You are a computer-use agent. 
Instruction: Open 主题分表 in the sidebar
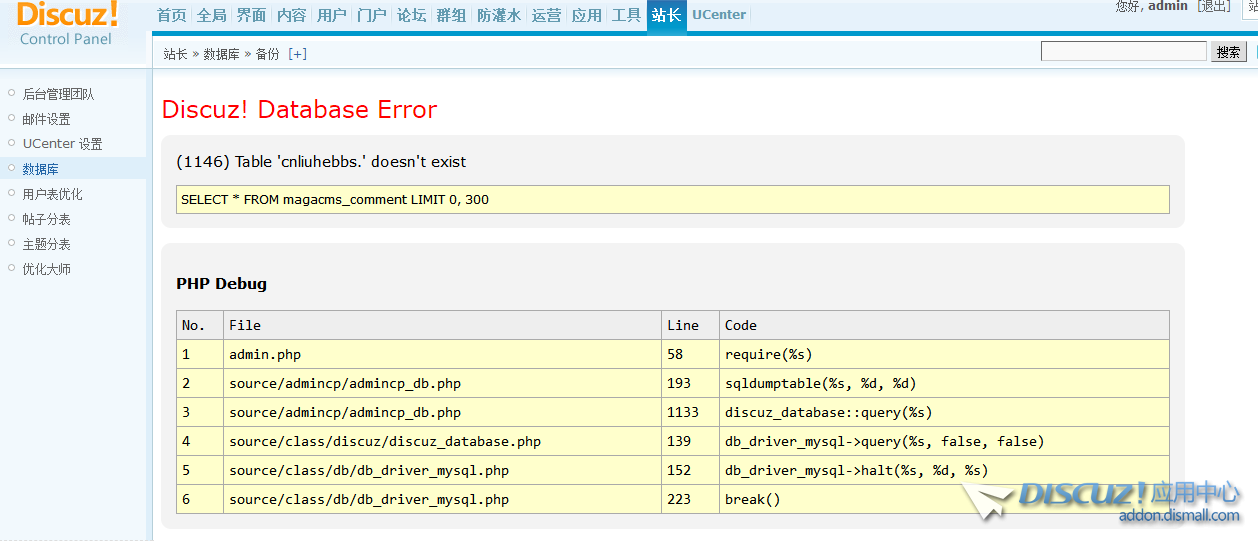[46, 244]
